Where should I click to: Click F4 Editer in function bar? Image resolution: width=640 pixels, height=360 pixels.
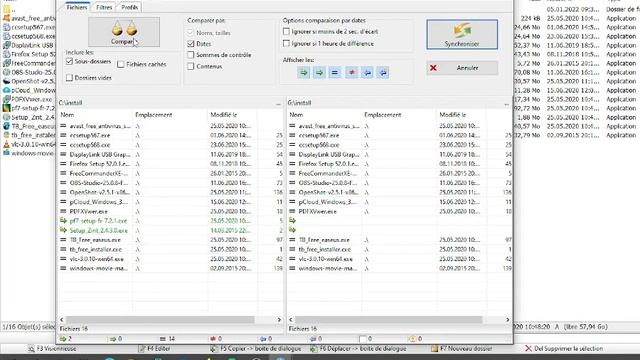click(x=154, y=349)
